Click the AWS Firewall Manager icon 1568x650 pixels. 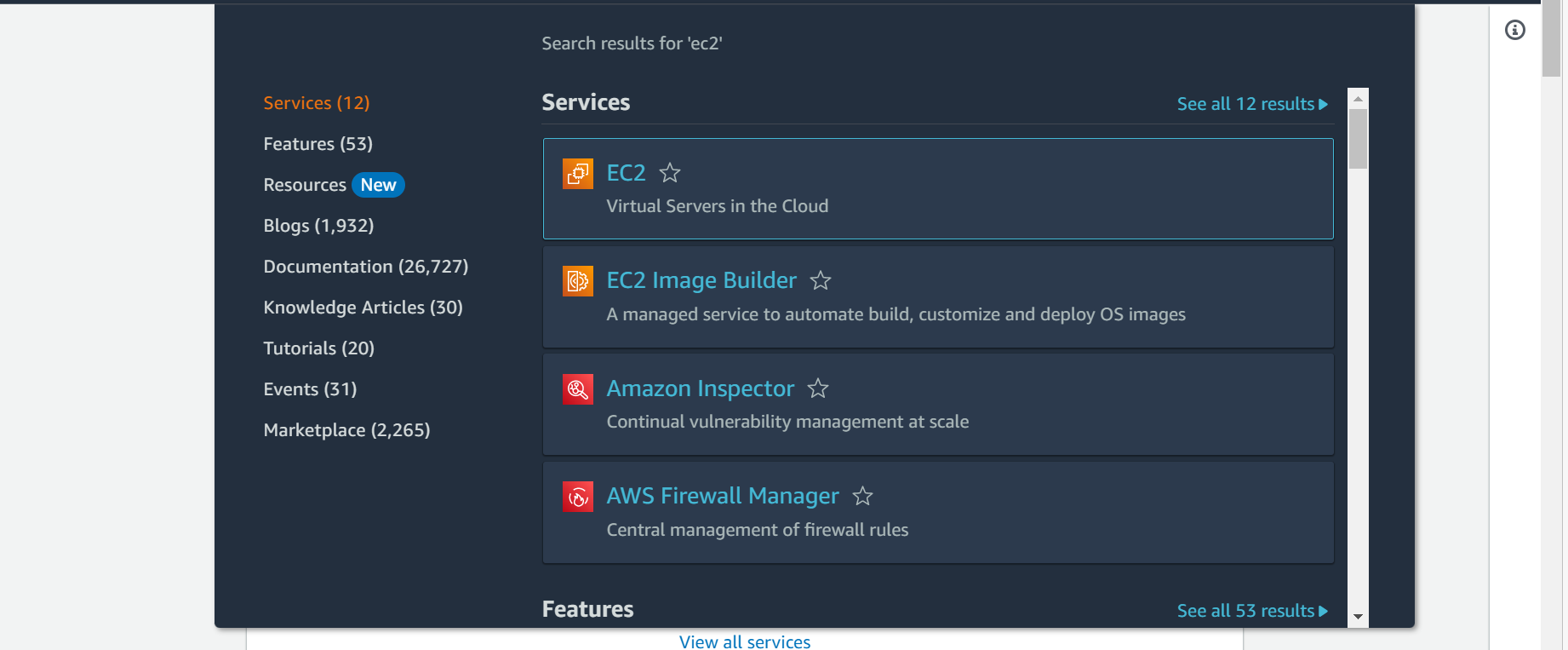(578, 497)
